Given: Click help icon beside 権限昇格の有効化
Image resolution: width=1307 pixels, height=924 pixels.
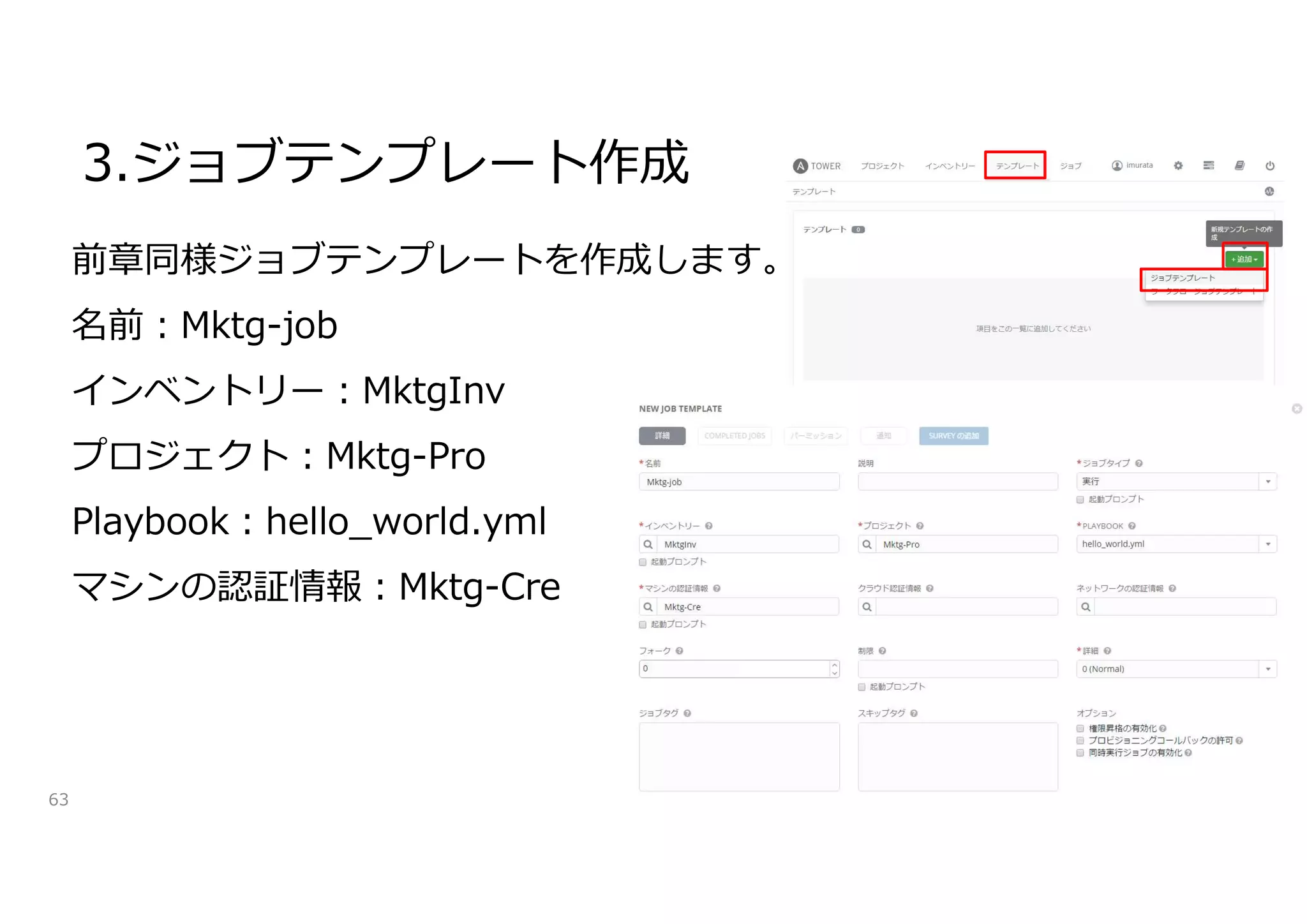Looking at the screenshot, I should [1163, 728].
